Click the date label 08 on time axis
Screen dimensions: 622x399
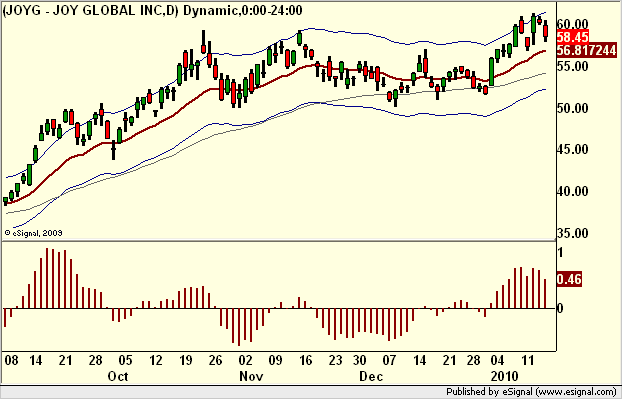tap(11, 361)
